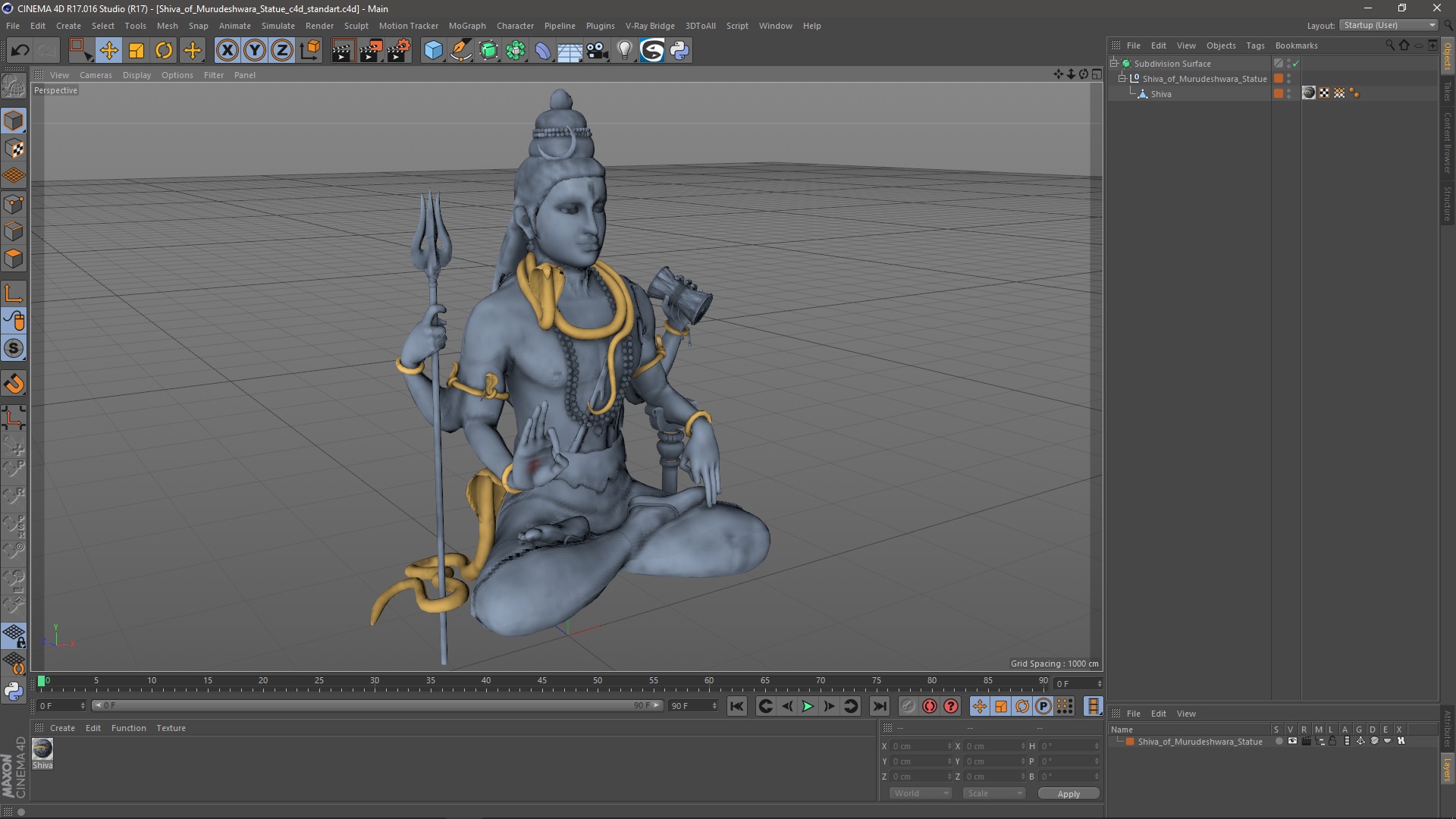The height and width of the screenshot is (819, 1456).
Task: Render the active view
Action: (343, 50)
